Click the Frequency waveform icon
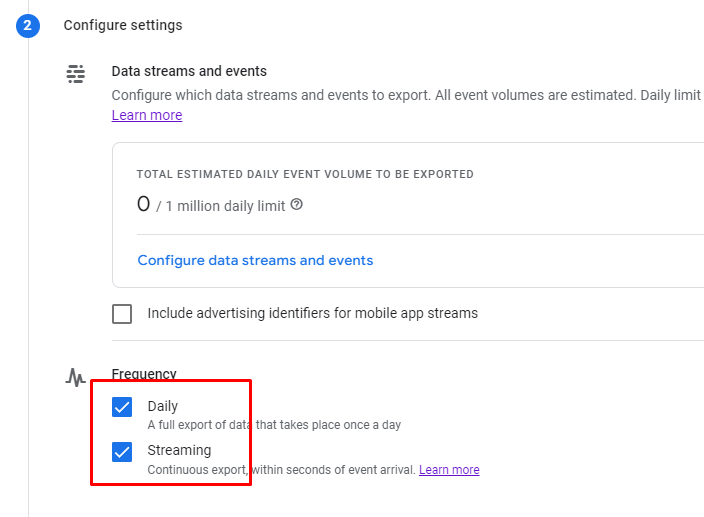This screenshot has width=704, height=517. click(76, 377)
